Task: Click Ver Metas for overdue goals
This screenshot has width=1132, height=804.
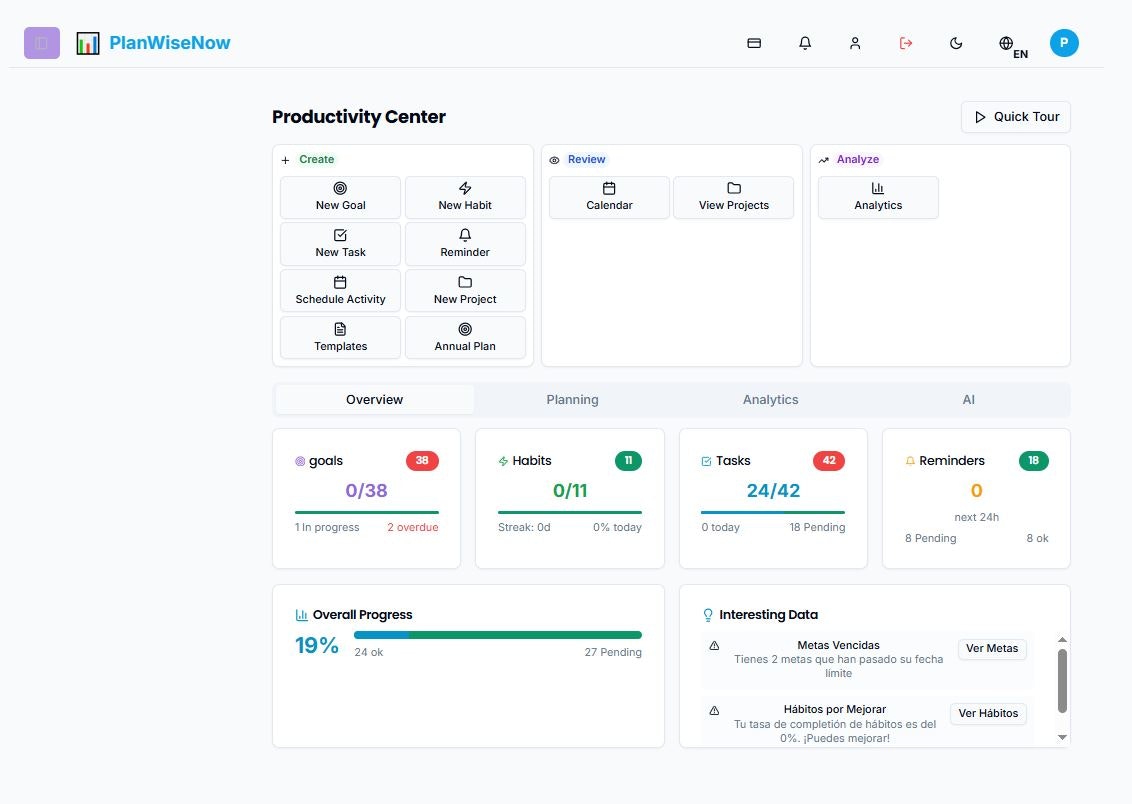Action: pyautogui.click(x=991, y=648)
